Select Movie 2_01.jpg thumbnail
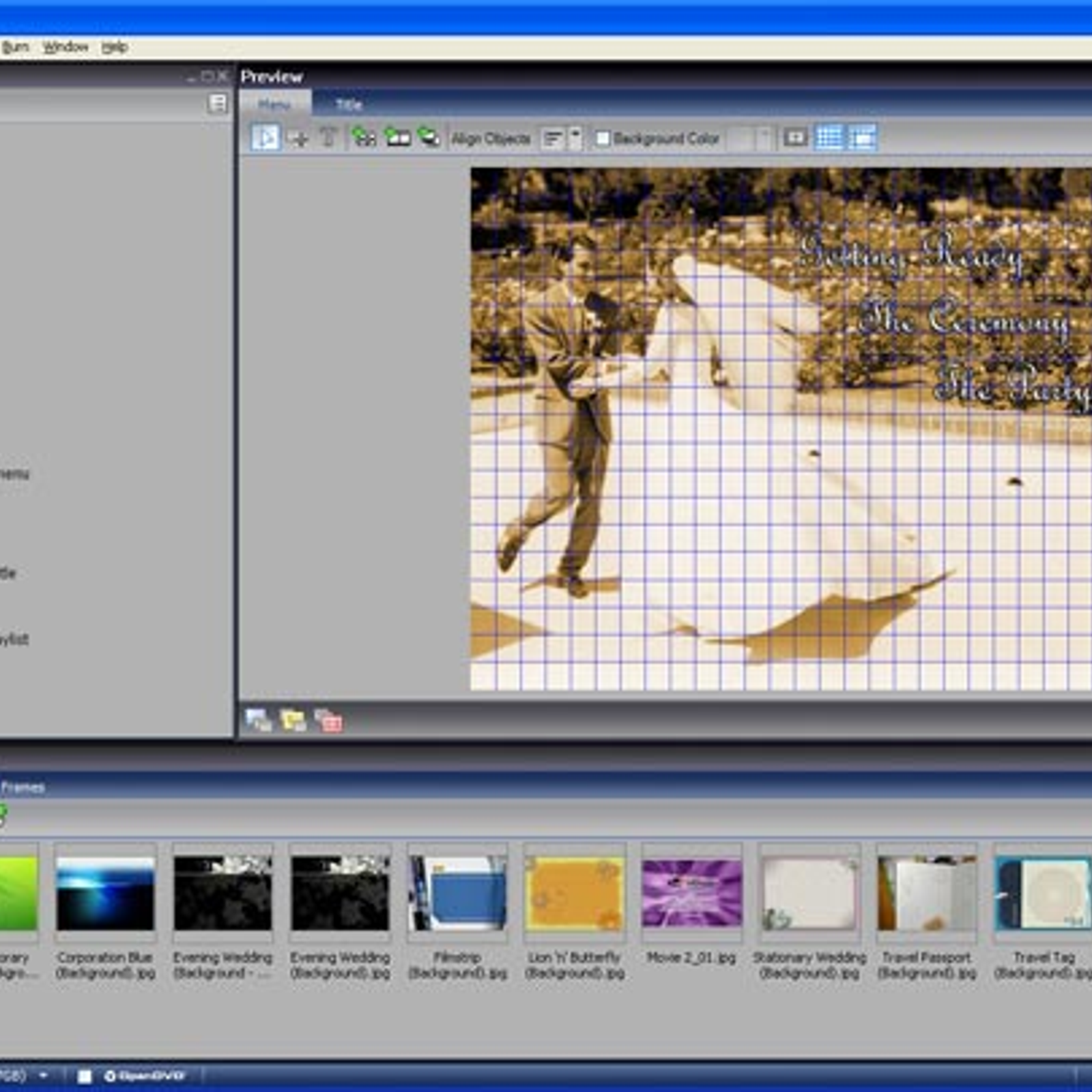The image size is (1092, 1092). [691, 893]
